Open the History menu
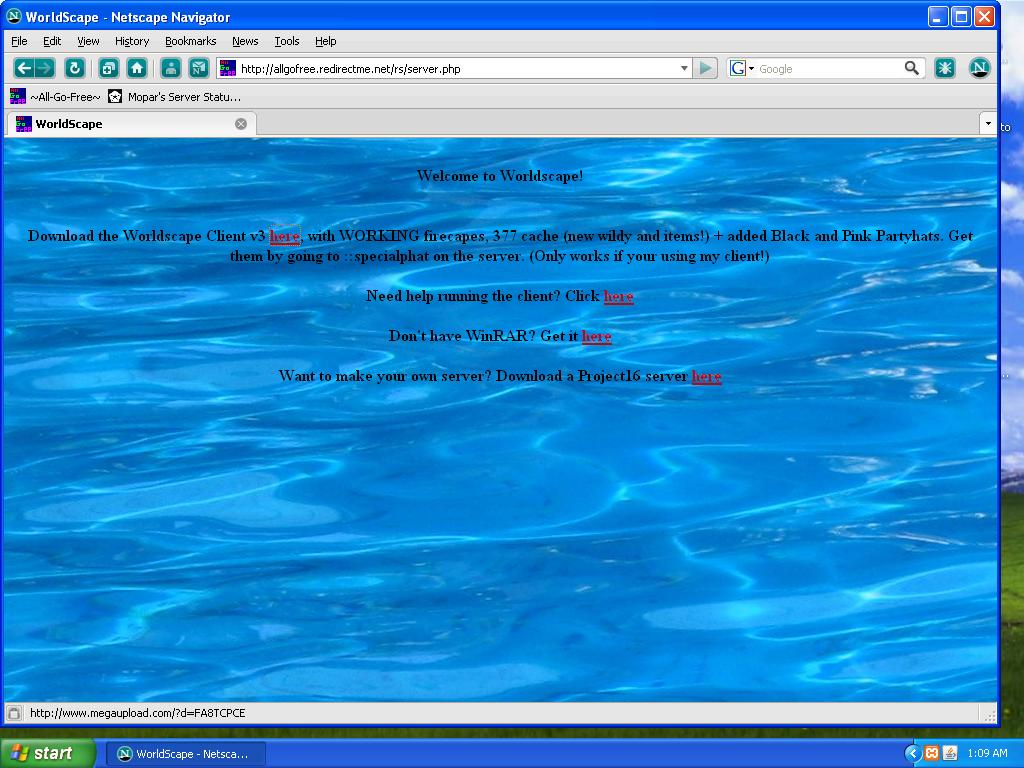Screen dimensions: 1024x768 132,41
